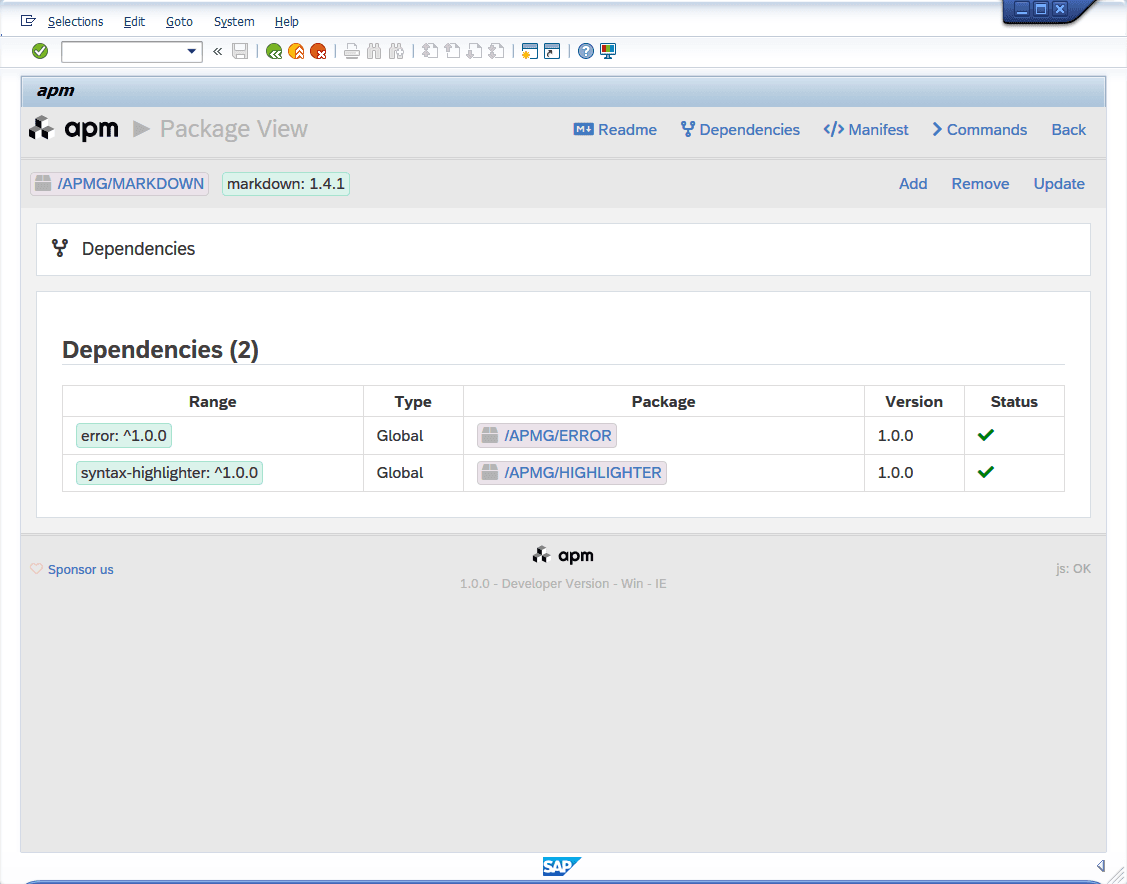Click the Save diskette icon
Viewport: 1127px width, 884px height.
click(x=240, y=51)
